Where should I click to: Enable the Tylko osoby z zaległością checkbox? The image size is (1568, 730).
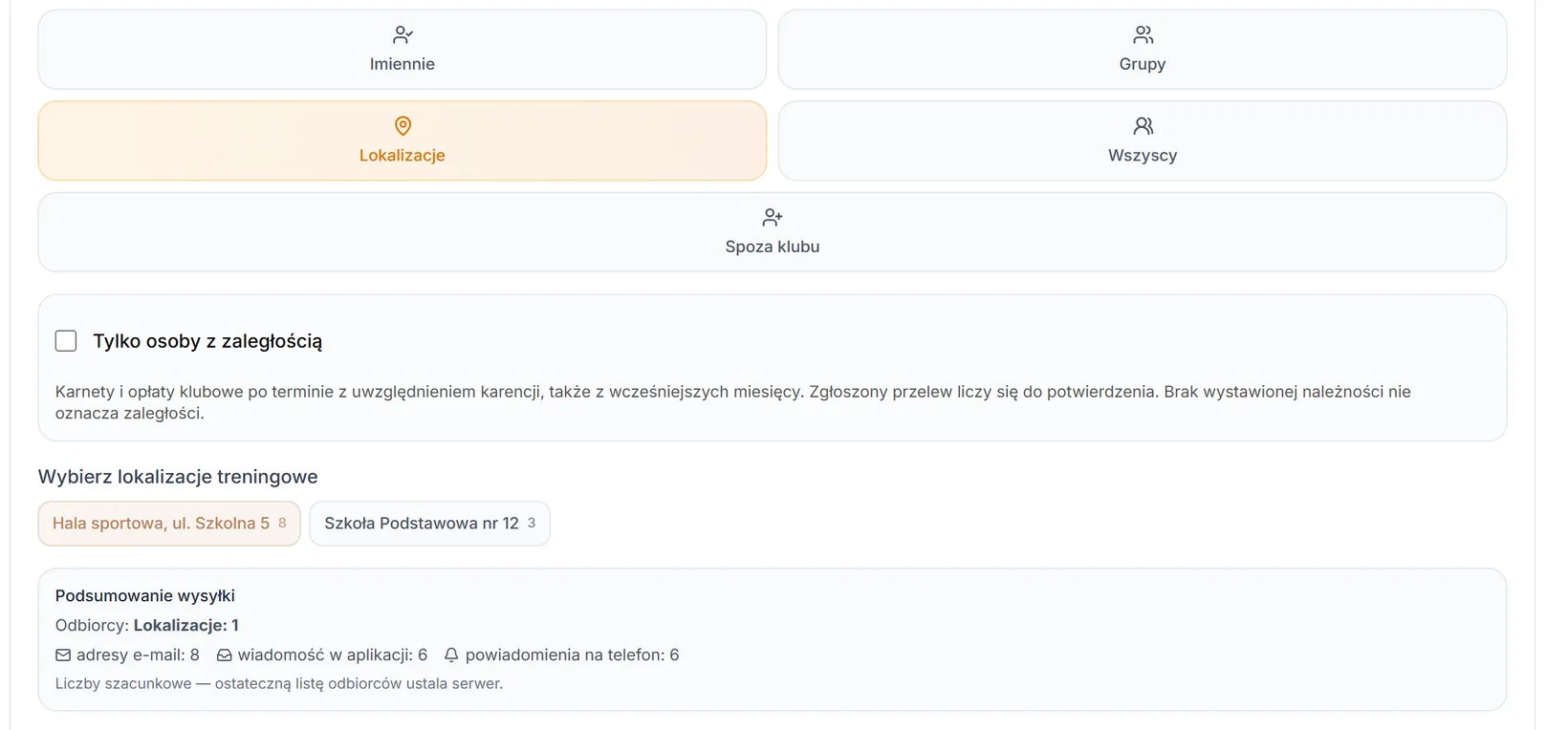coord(66,341)
